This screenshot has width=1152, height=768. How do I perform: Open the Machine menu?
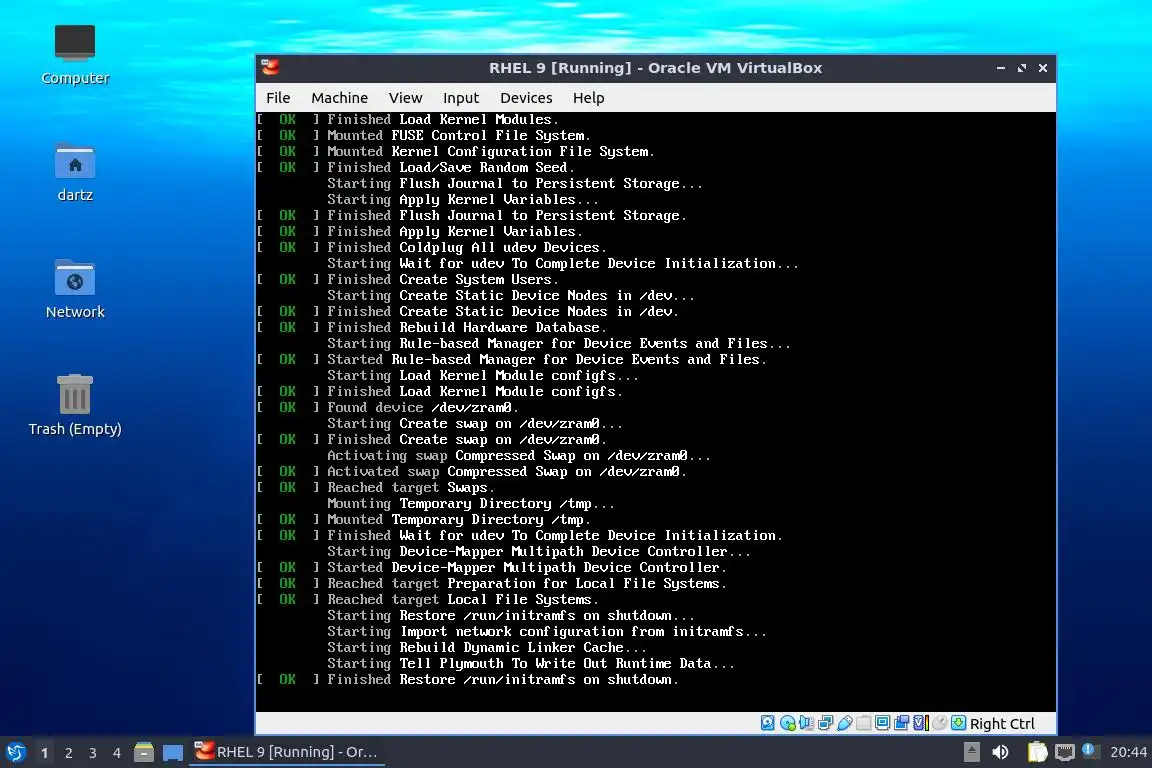click(339, 98)
